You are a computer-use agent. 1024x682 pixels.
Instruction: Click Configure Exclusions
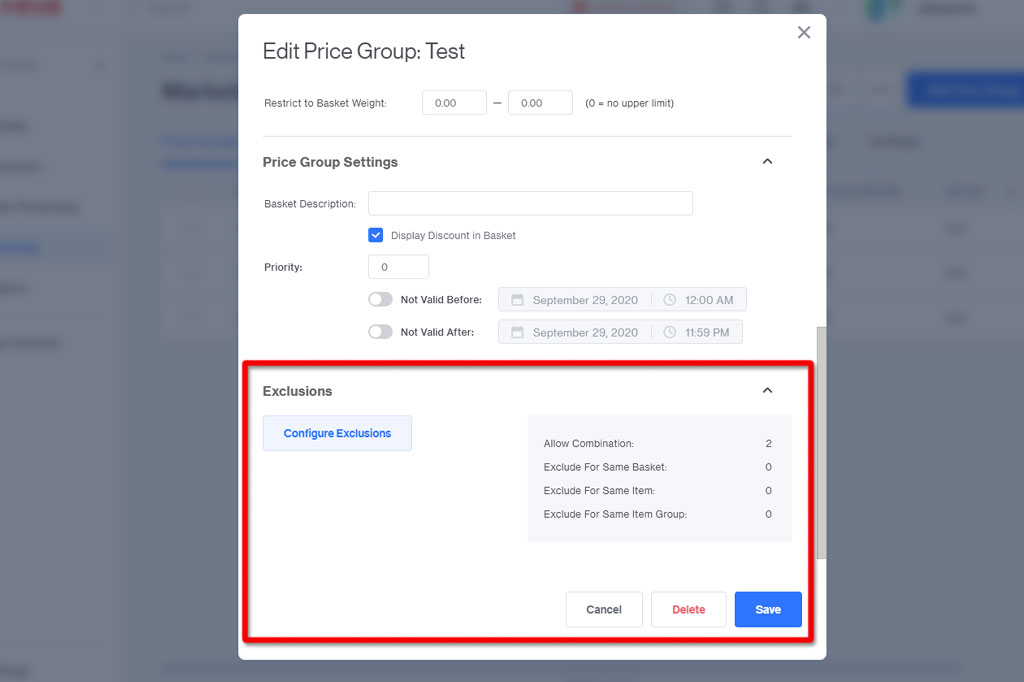click(x=336, y=432)
